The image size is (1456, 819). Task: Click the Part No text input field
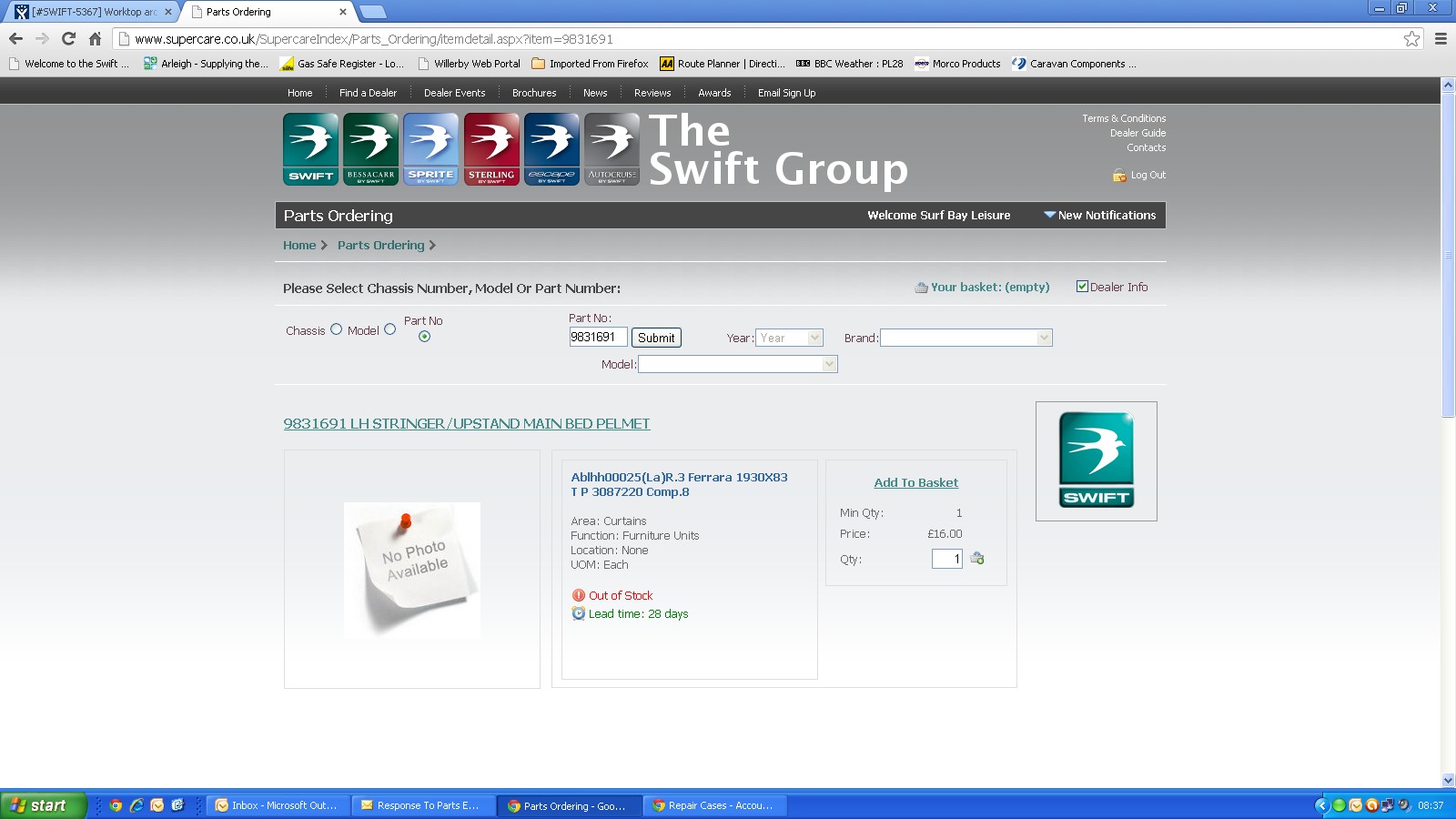point(598,338)
